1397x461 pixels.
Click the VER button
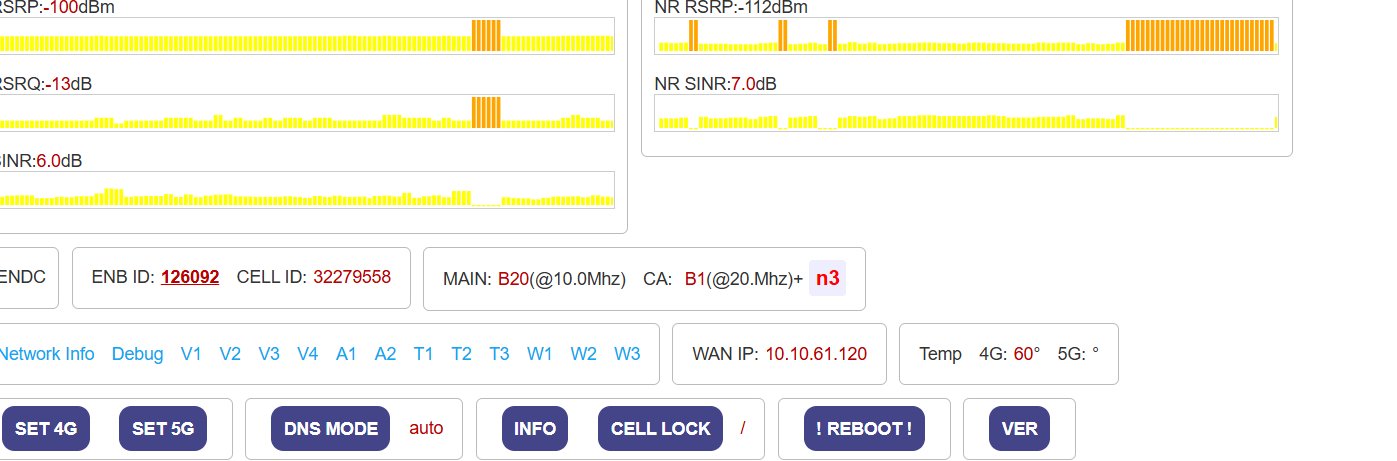(x=1019, y=429)
